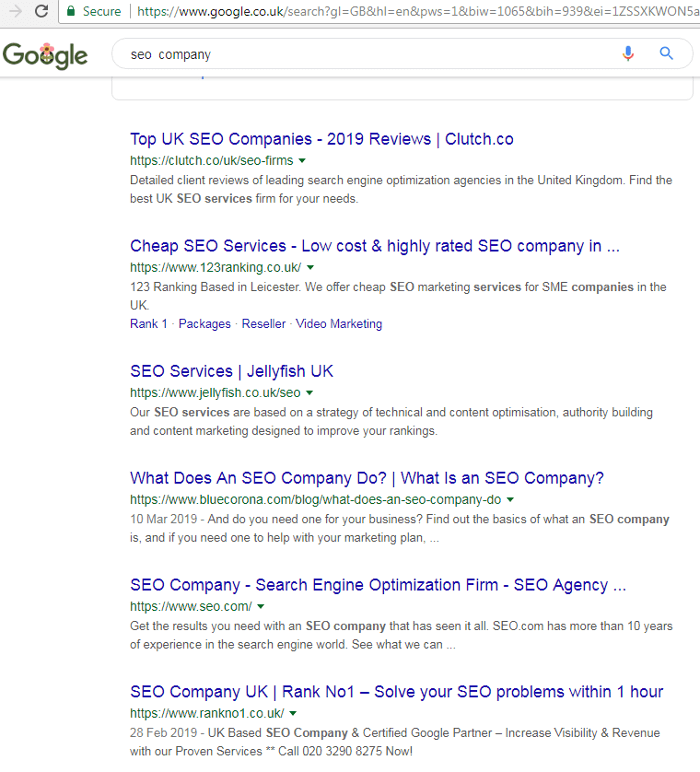Expand dropdown arrow next to jellyfish.co.uk URL
Image resolution: width=700 pixels, height=772 pixels.
click(309, 393)
